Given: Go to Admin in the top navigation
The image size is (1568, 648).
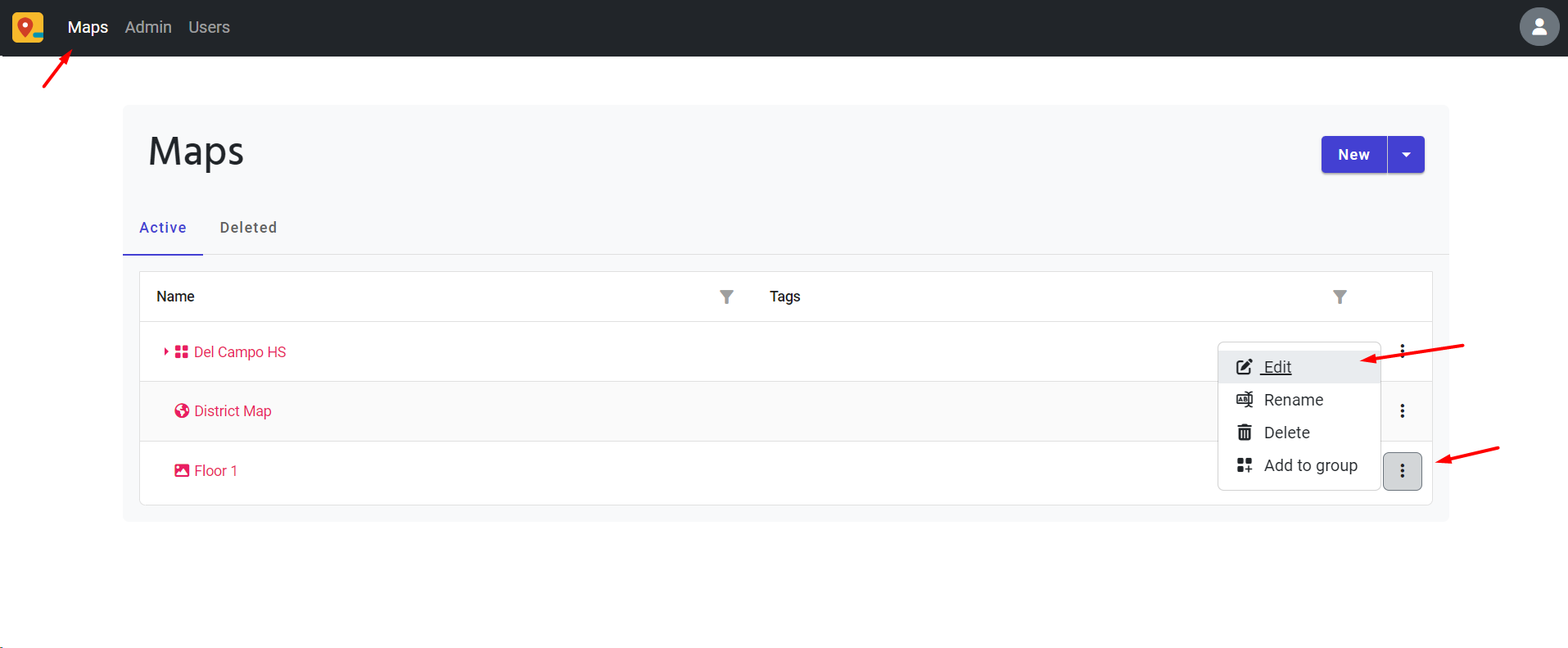Looking at the screenshot, I should [148, 27].
